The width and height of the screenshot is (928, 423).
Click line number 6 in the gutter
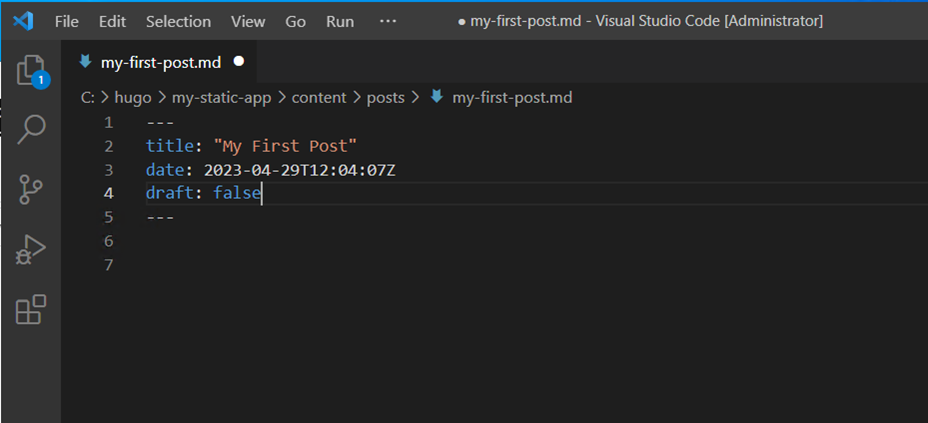point(109,241)
